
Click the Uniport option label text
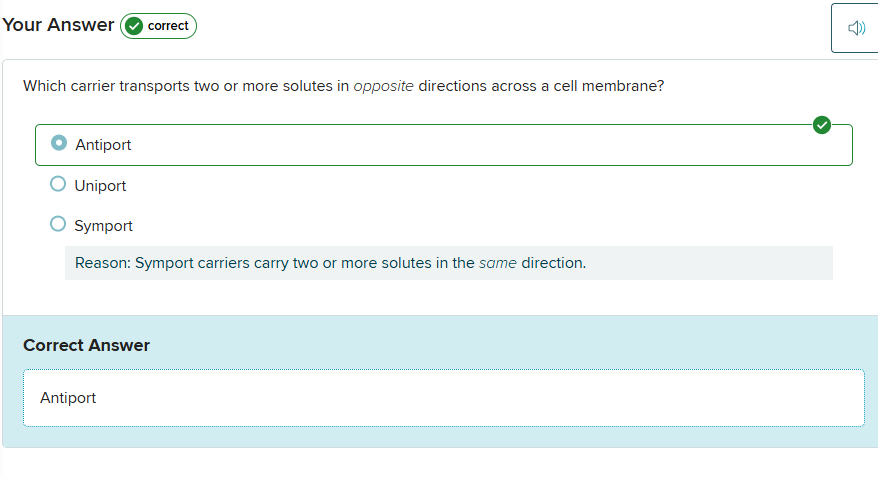pos(100,186)
